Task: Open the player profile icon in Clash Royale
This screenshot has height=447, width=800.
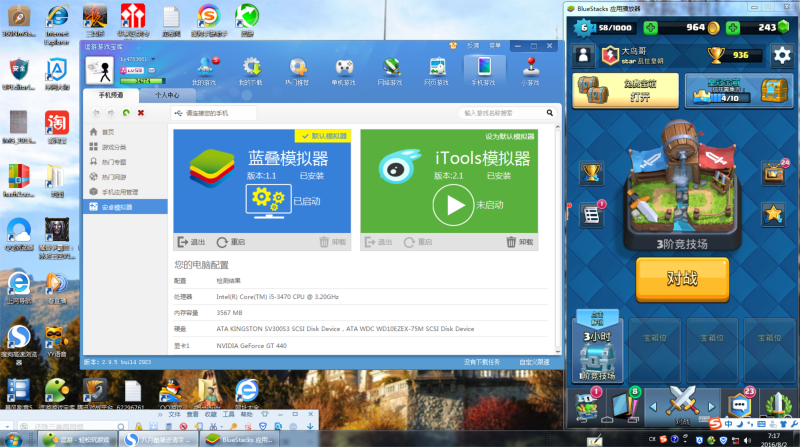Action: pyautogui.click(x=583, y=55)
